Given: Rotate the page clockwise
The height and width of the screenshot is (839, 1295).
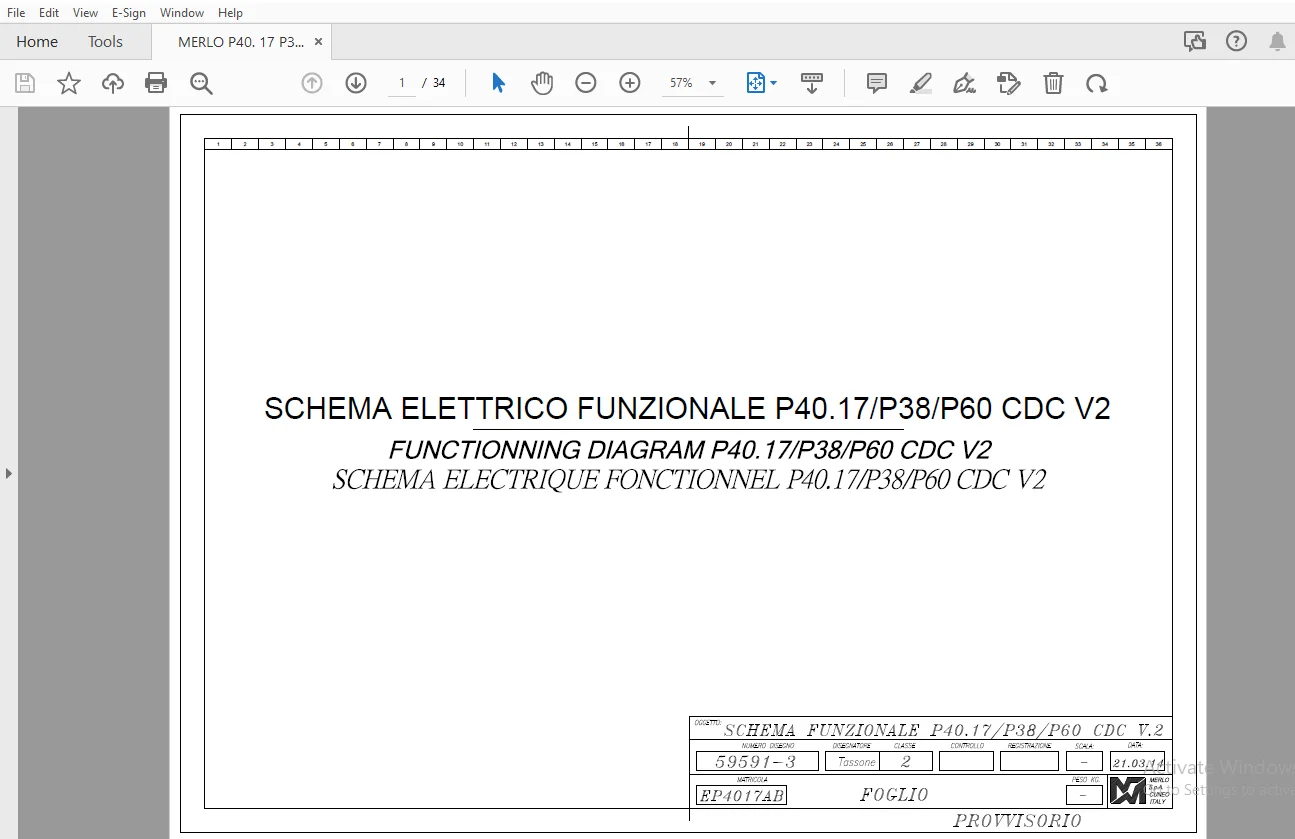Looking at the screenshot, I should pos(1097,83).
